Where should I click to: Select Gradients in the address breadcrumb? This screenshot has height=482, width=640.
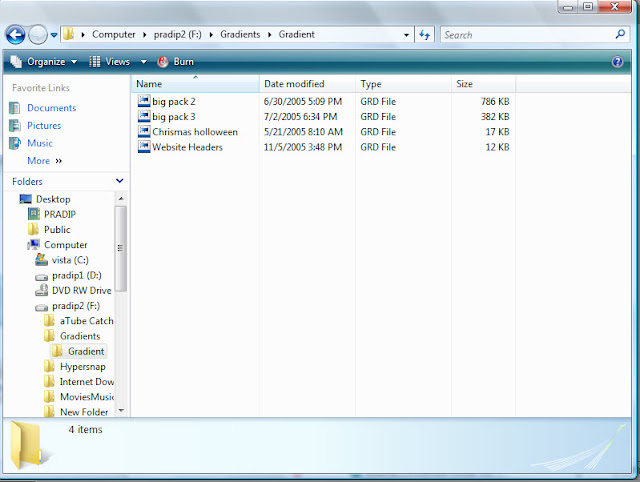240,34
